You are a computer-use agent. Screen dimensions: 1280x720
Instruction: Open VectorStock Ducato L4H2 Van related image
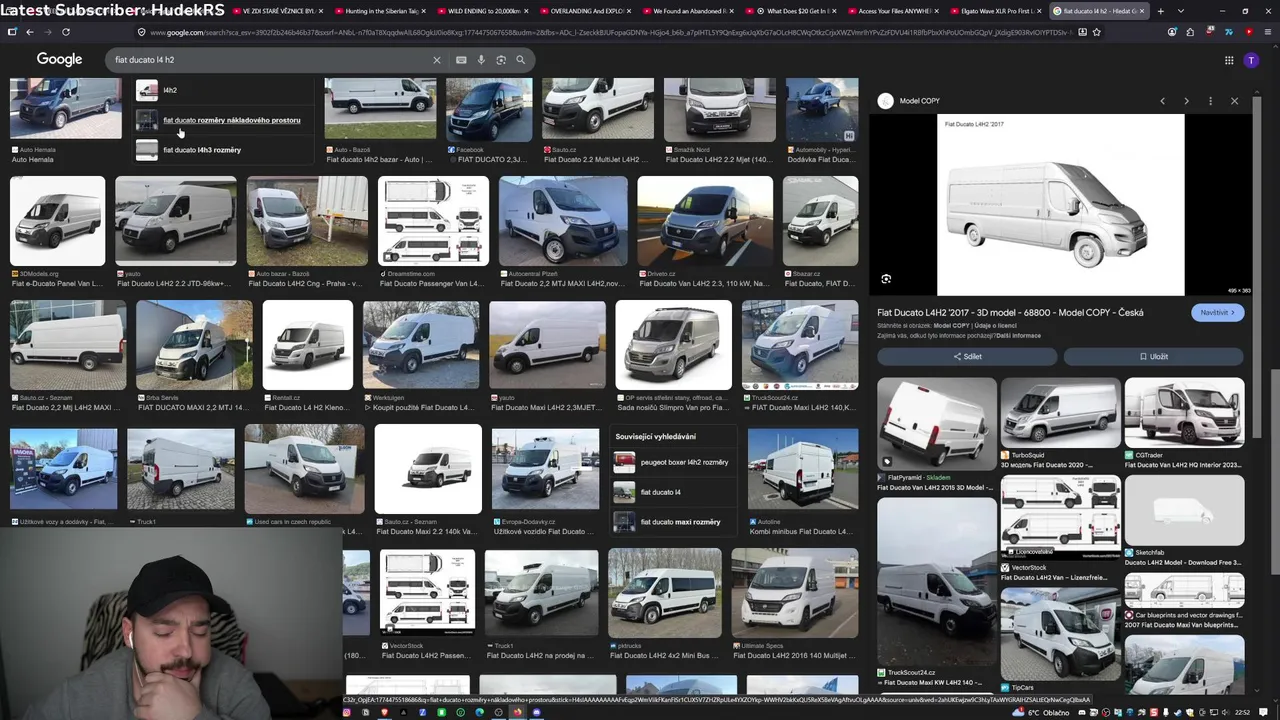1060,516
